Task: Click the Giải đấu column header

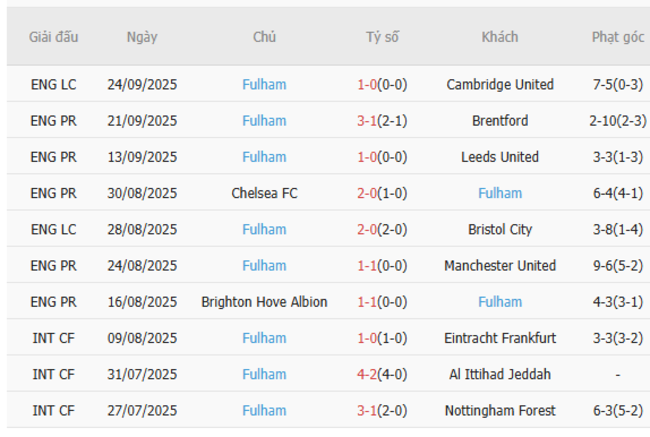Action: pyautogui.click(x=54, y=37)
